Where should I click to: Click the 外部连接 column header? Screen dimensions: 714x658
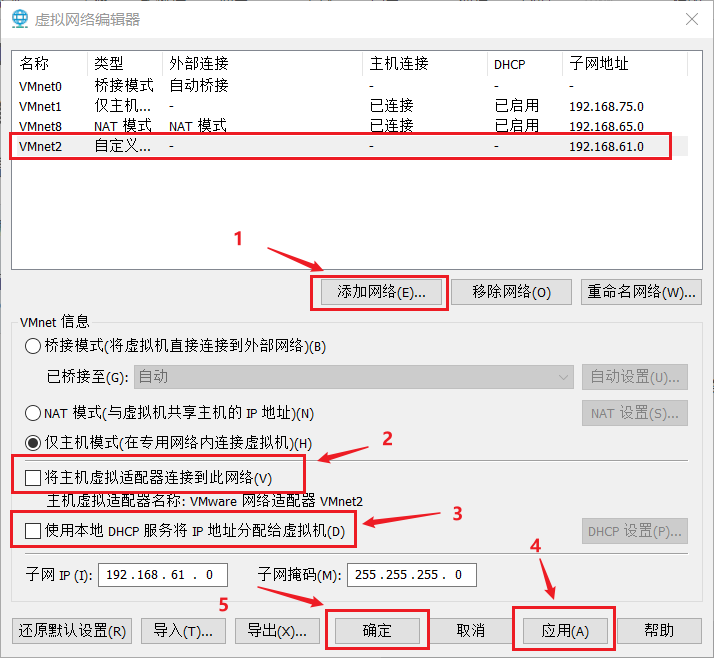coord(263,64)
